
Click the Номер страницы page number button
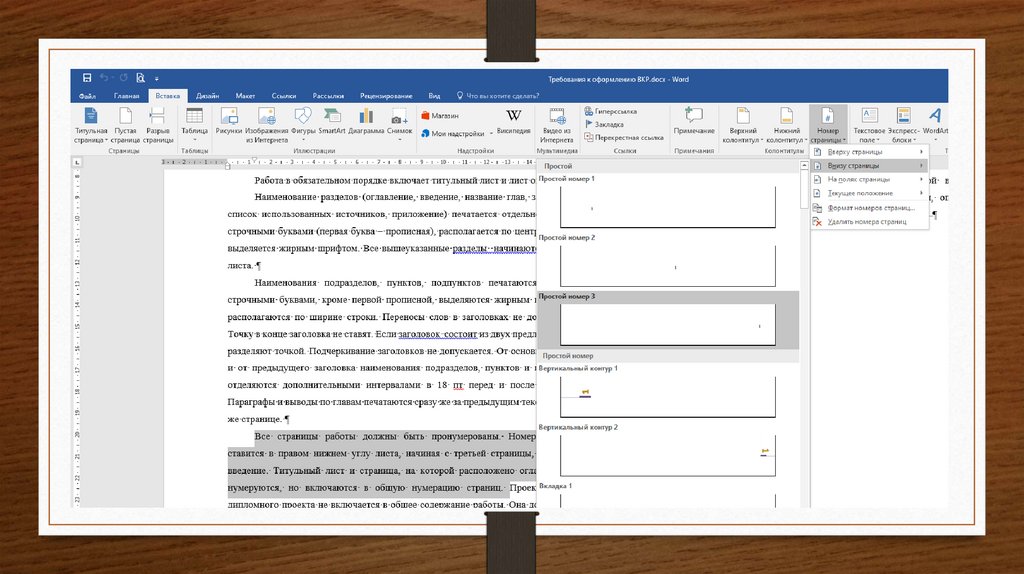pyautogui.click(x=827, y=125)
